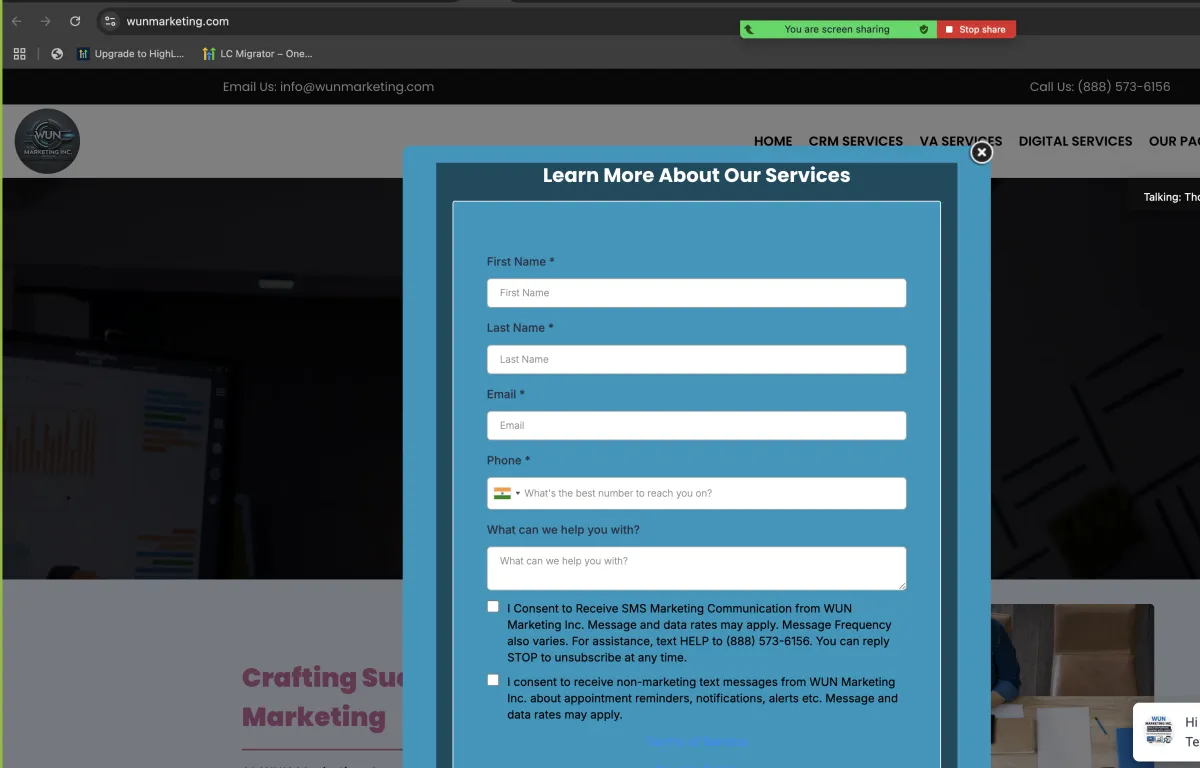Open LC Migrator bookmark
Screen dimensions: 1200x768
(x=258, y=54)
